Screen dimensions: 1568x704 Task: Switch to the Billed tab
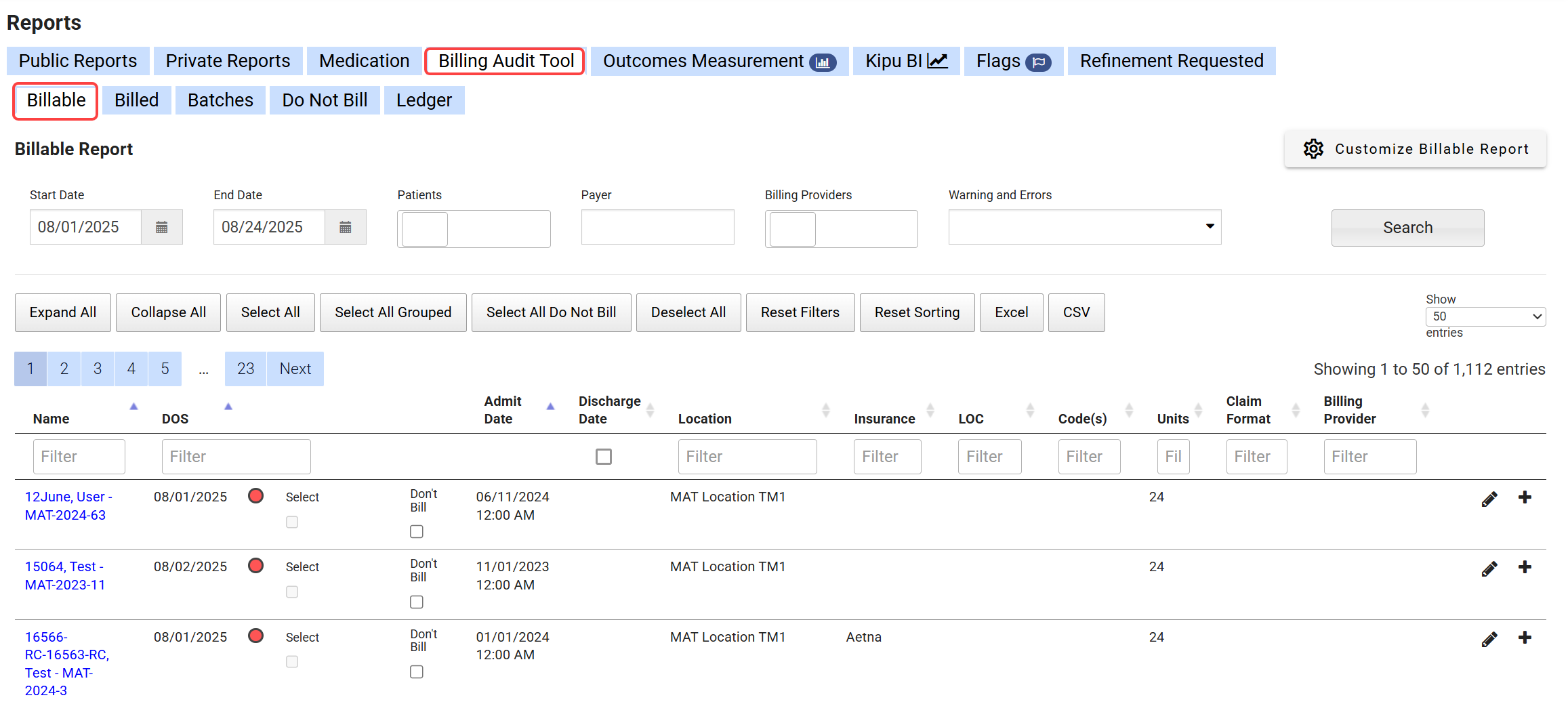[136, 100]
